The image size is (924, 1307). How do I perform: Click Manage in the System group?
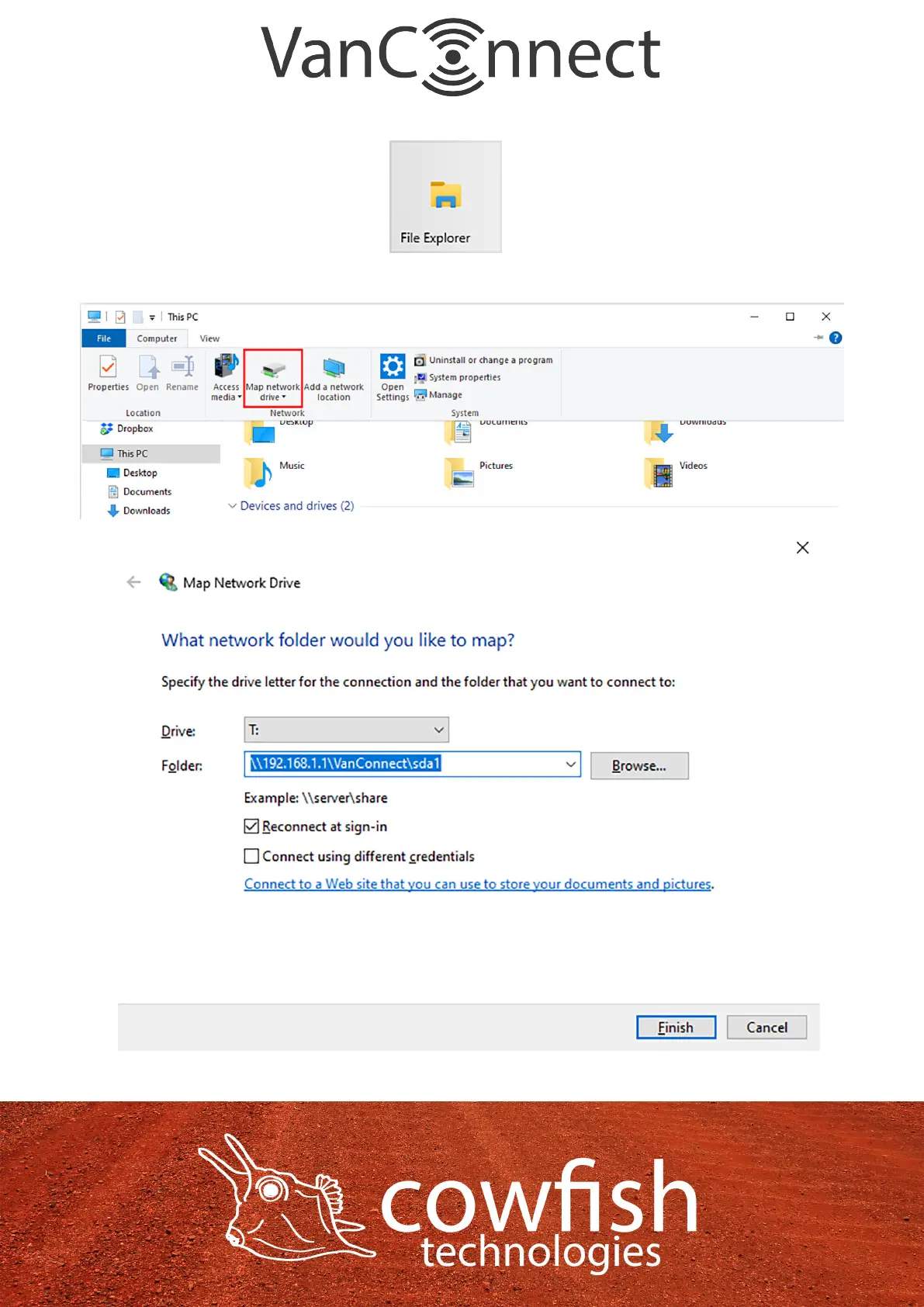click(438, 394)
